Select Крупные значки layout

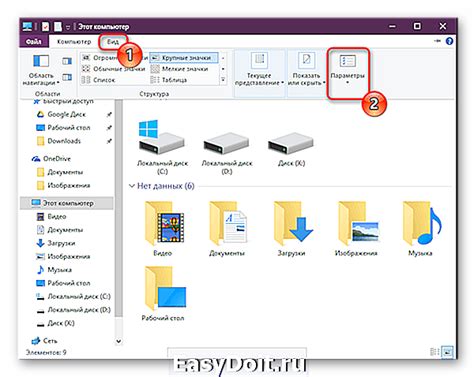(x=184, y=58)
